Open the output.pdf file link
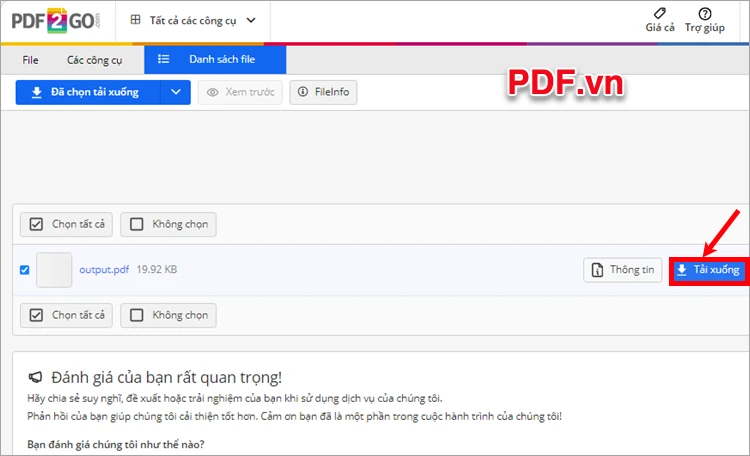The width and height of the screenshot is (750, 456). (x=104, y=269)
